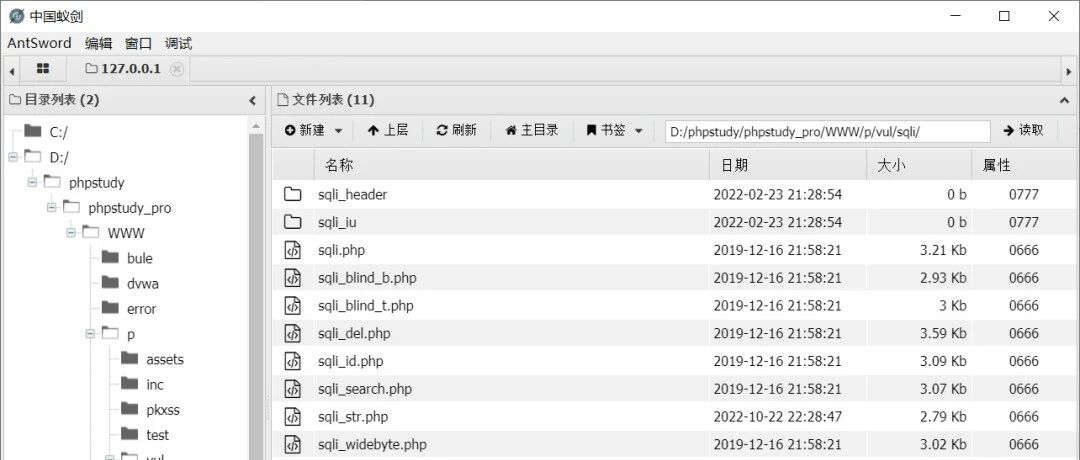1080x460 pixels.
Task: Click the WWW folder icon
Action: point(91,232)
